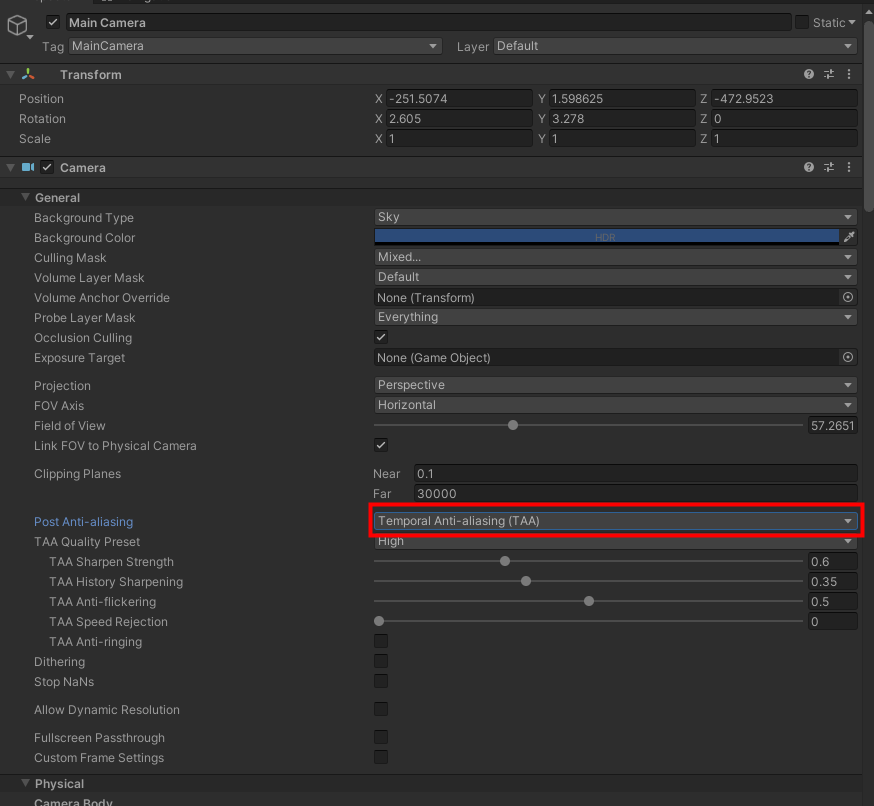The width and height of the screenshot is (874, 806).
Task: Open the Transform three-dot menu
Action: 848,74
